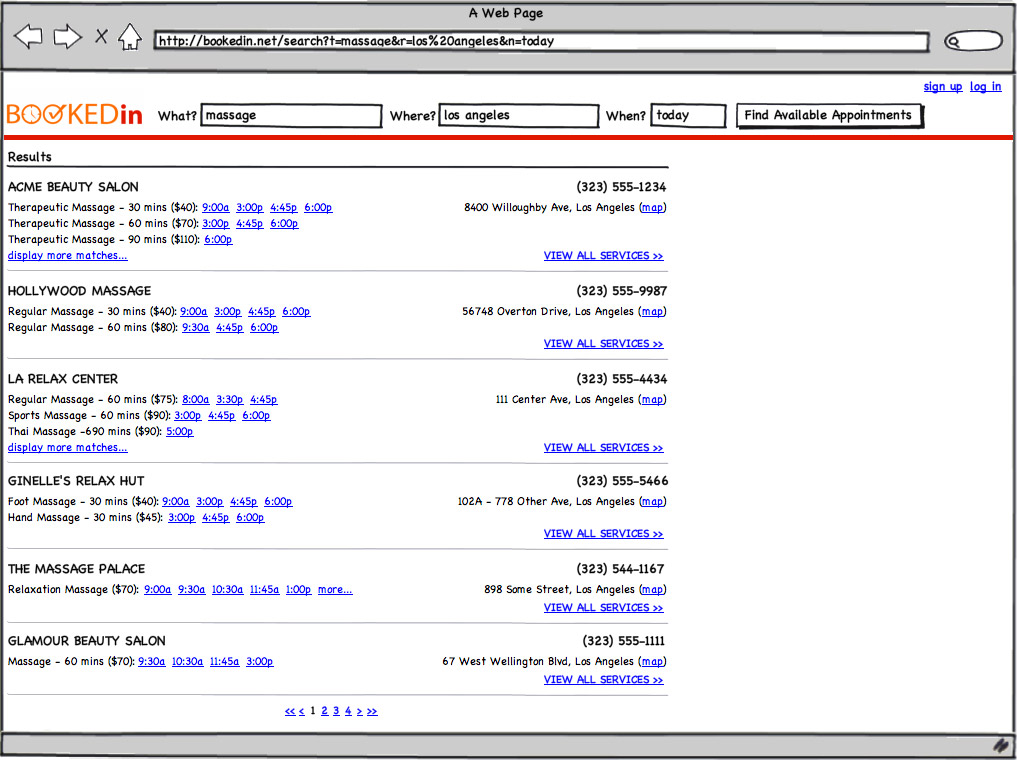Click Find Available Appointments button
Viewport: 1017px width, 760px height.
pyautogui.click(x=829, y=115)
